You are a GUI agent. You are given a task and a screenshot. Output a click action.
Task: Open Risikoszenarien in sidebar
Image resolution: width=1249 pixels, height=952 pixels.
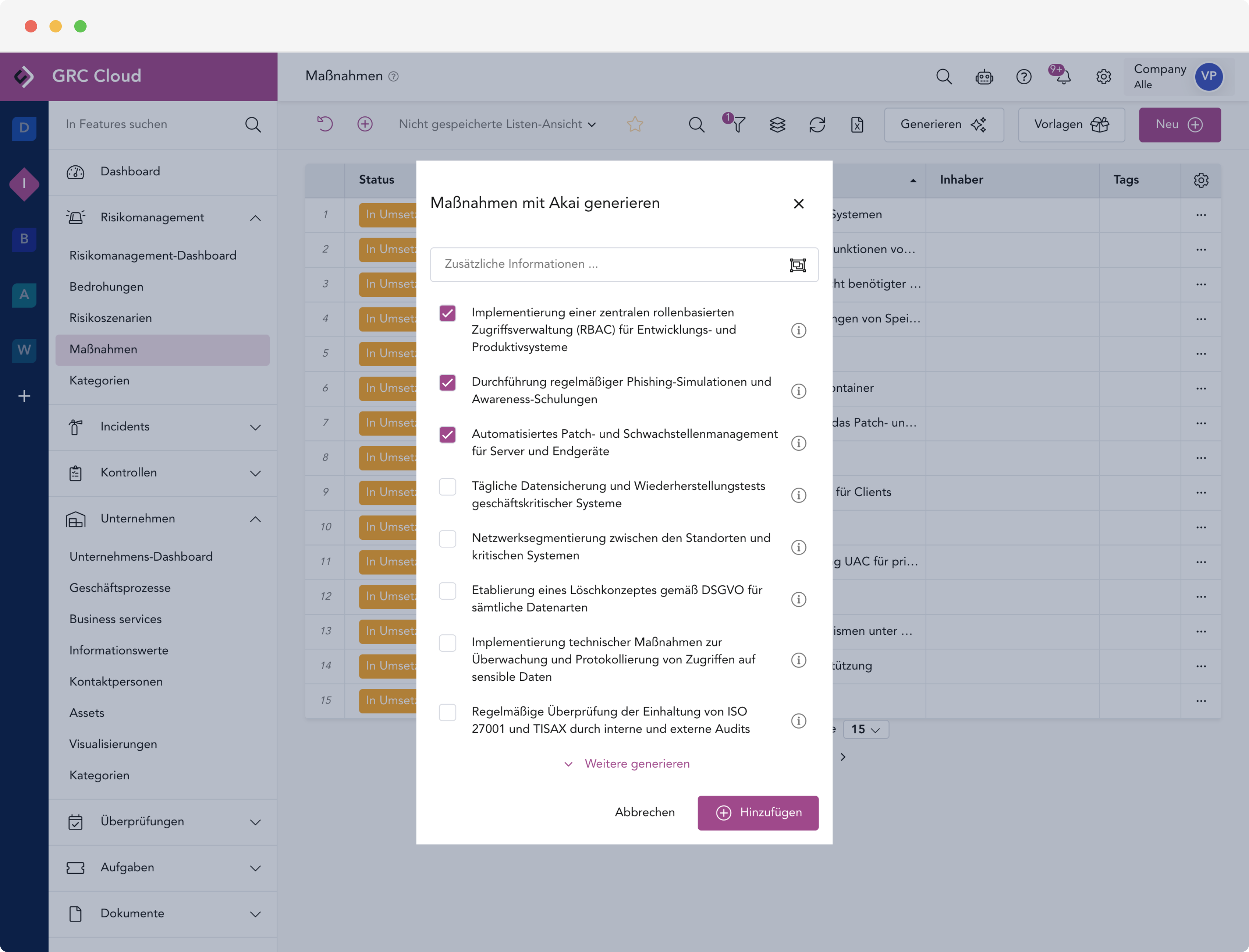coord(111,318)
